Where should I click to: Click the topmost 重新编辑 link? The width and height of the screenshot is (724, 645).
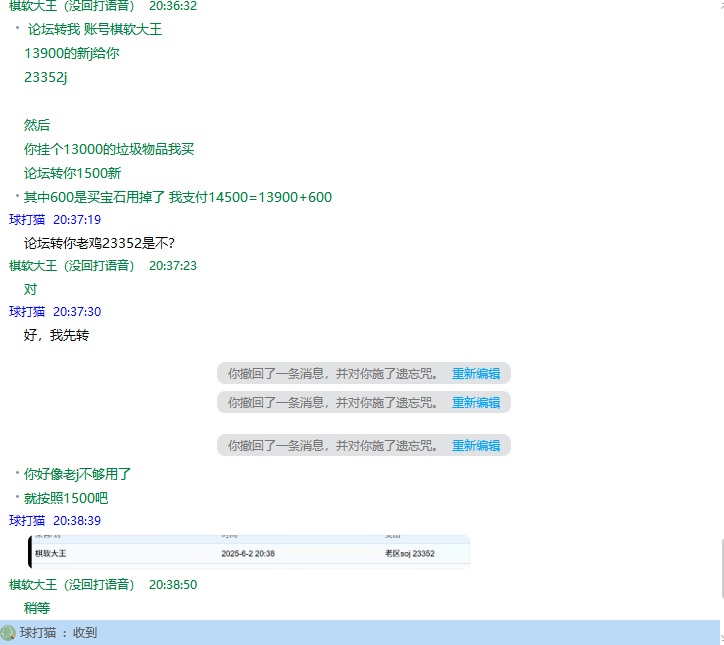(x=476, y=373)
